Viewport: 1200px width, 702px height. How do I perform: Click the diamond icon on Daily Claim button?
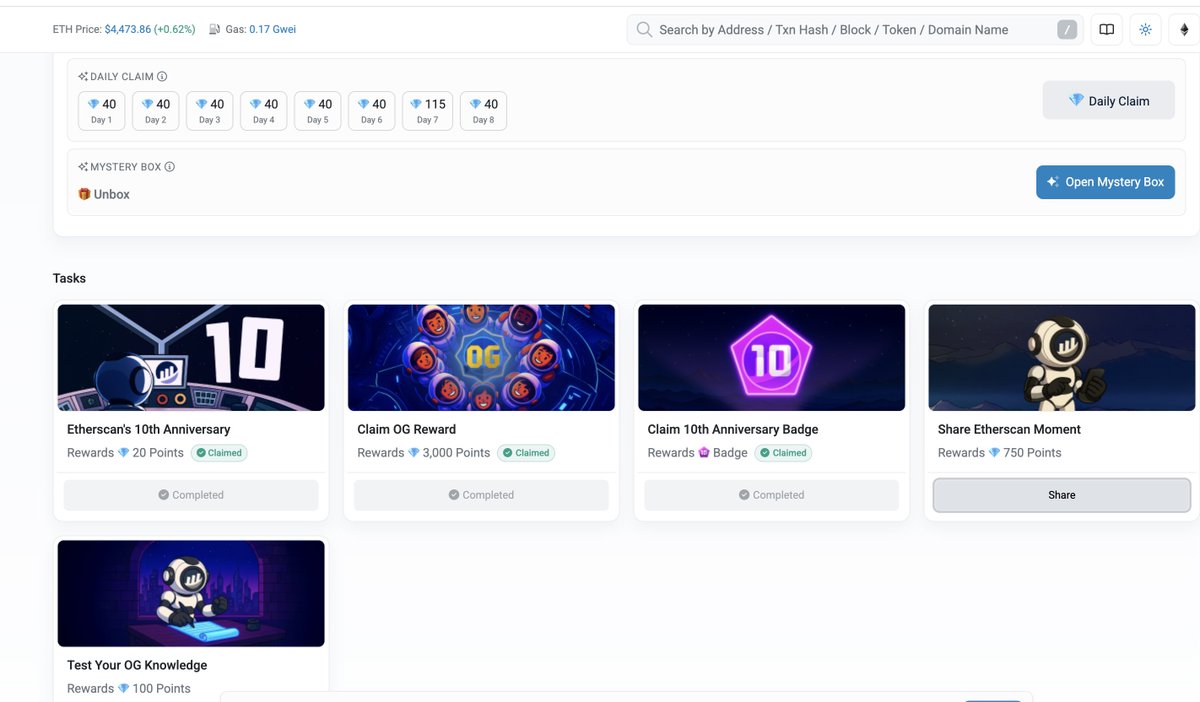click(x=1077, y=101)
